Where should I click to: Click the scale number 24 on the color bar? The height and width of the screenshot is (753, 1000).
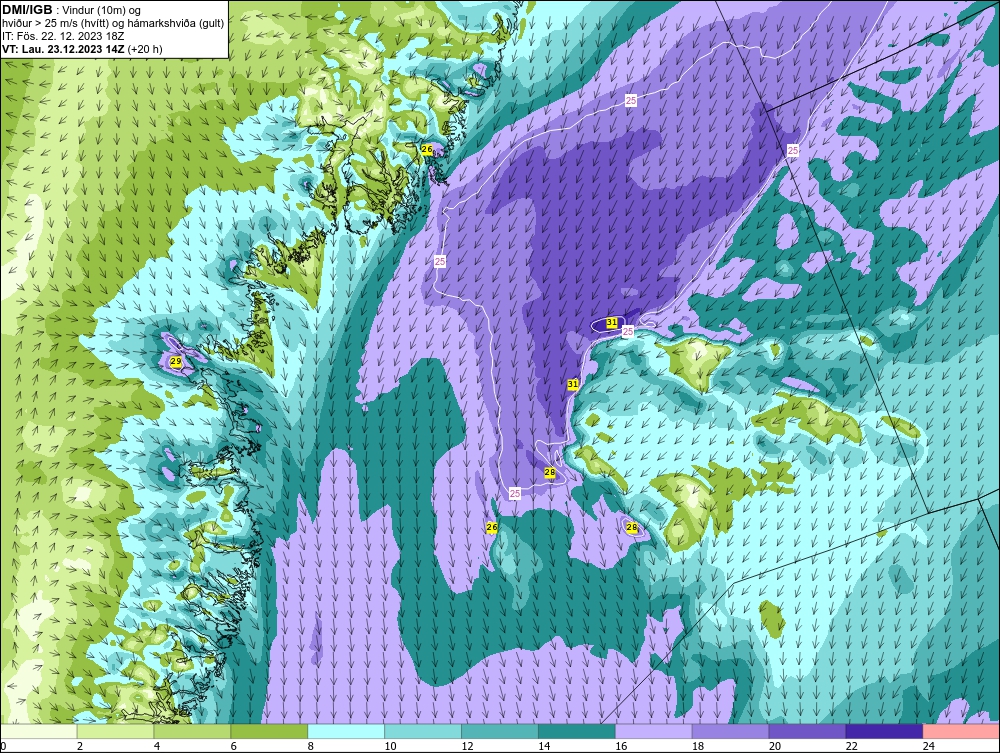click(x=929, y=746)
